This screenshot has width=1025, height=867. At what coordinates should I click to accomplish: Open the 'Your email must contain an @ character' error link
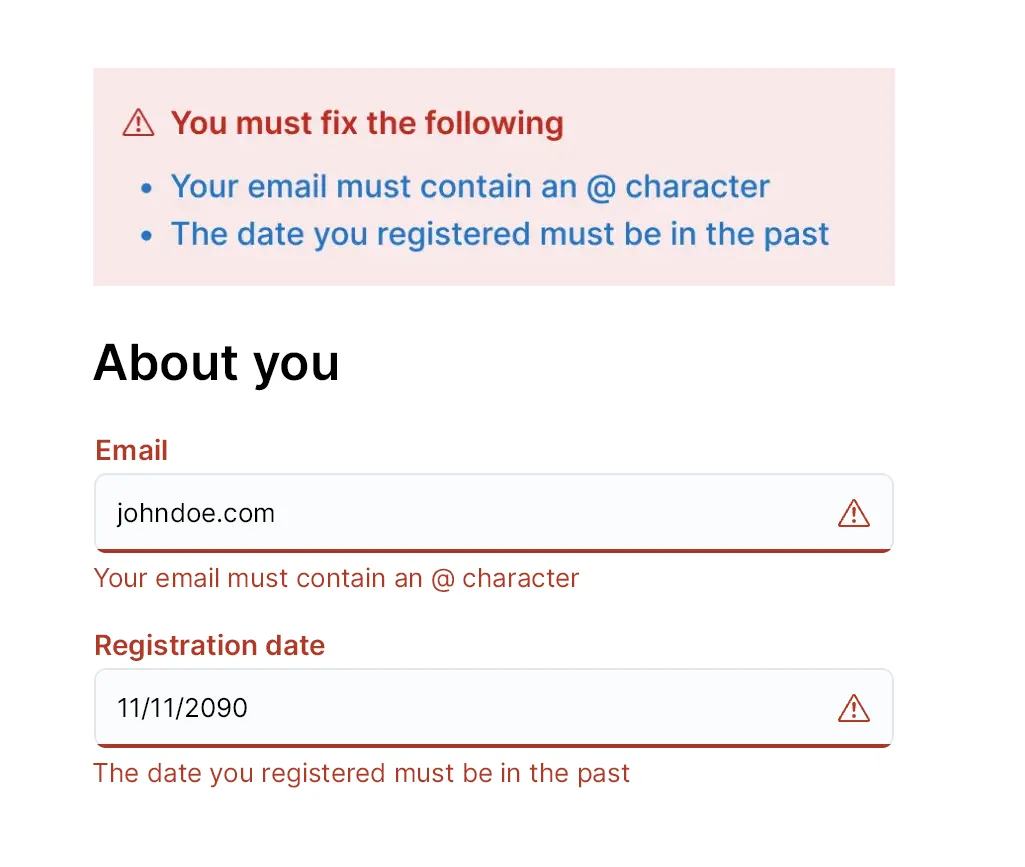click(x=470, y=186)
